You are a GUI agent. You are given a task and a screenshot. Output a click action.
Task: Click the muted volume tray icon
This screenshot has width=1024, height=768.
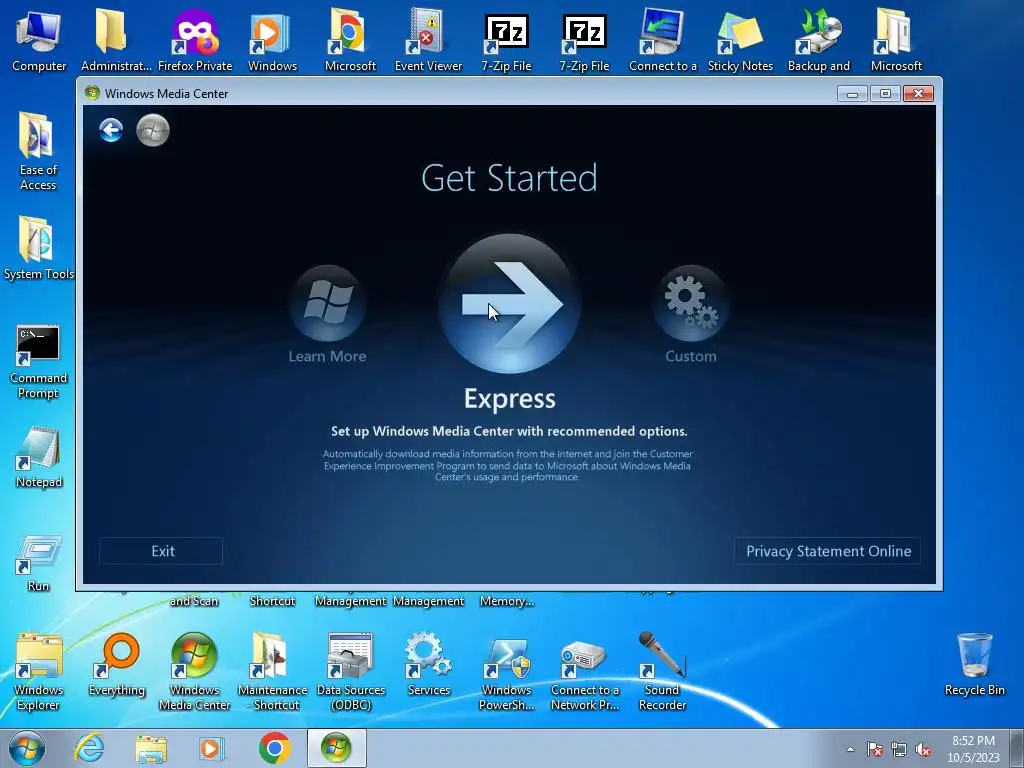923,750
